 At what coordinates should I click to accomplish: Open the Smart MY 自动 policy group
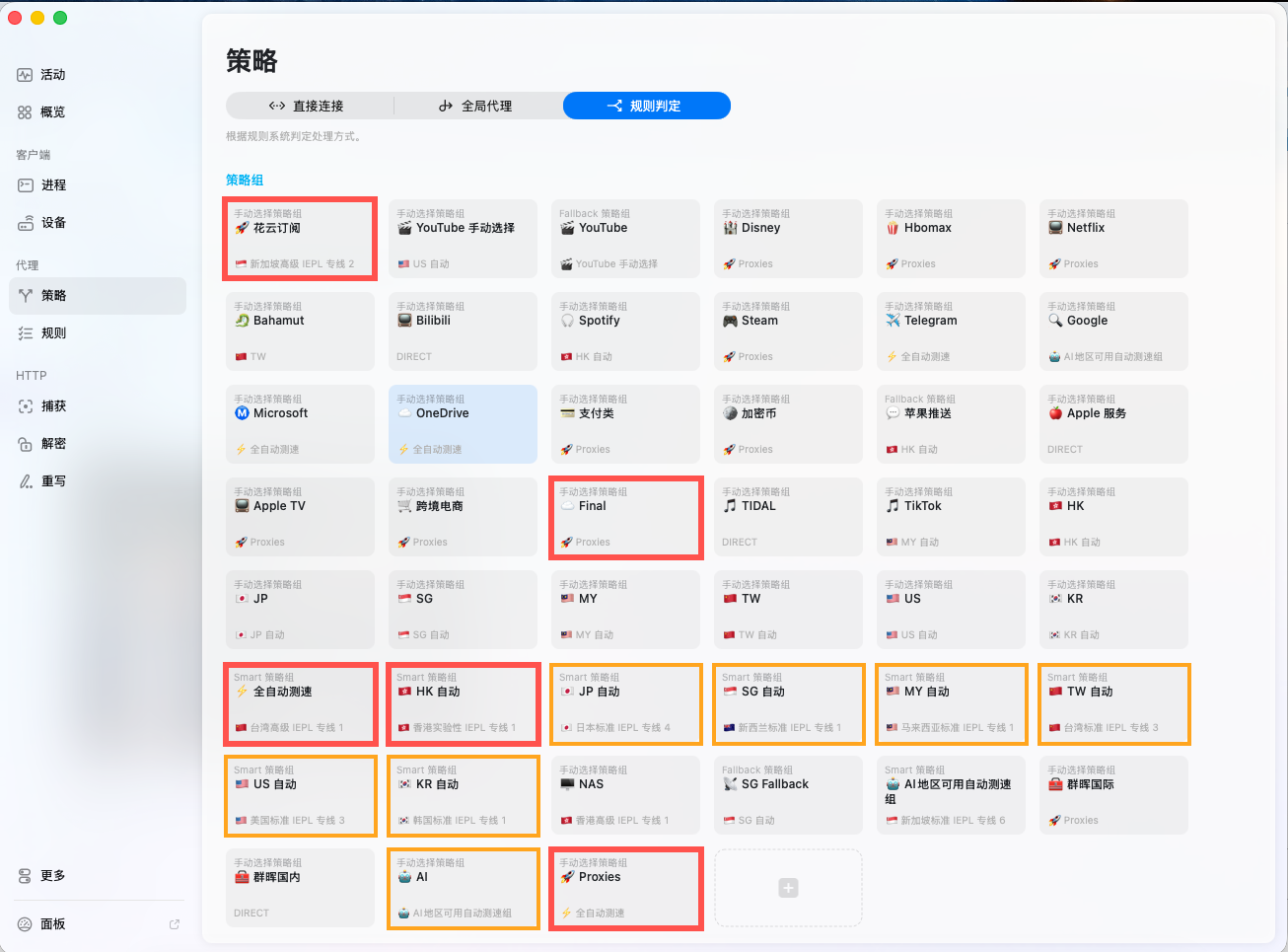click(x=951, y=702)
